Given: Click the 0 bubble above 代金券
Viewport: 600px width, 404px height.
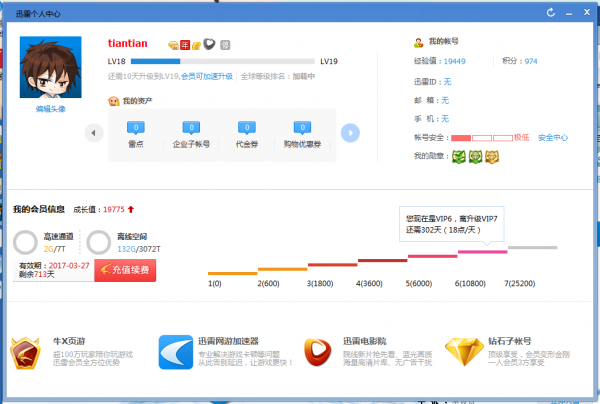Looking at the screenshot, I should pyautogui.click(x=247, y=128).
